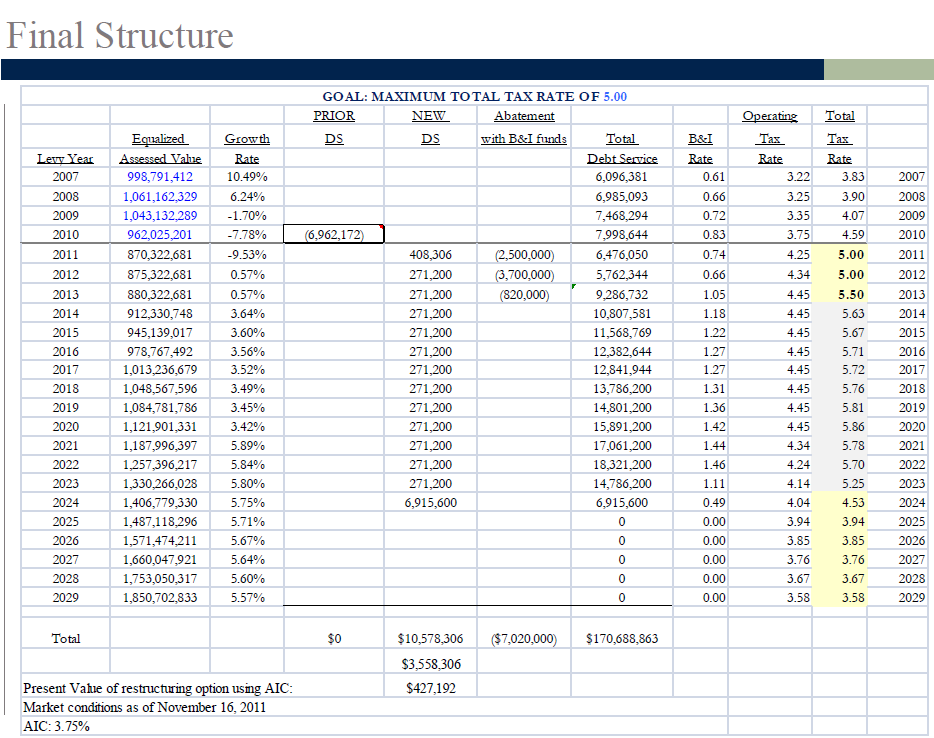Select the Growth Rate cell -9.53%
Screen dimensions: 934x738
point(247,255)
